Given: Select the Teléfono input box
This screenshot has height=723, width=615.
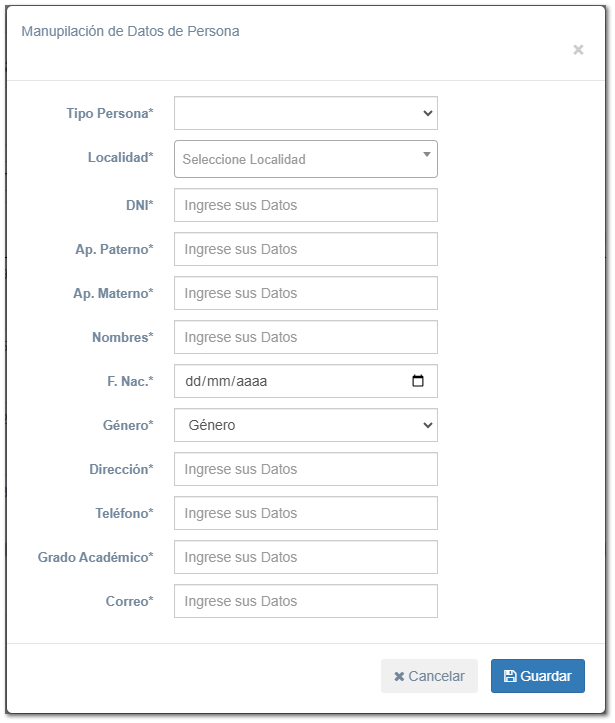Looking at the screenshot, I should point(306,513).
